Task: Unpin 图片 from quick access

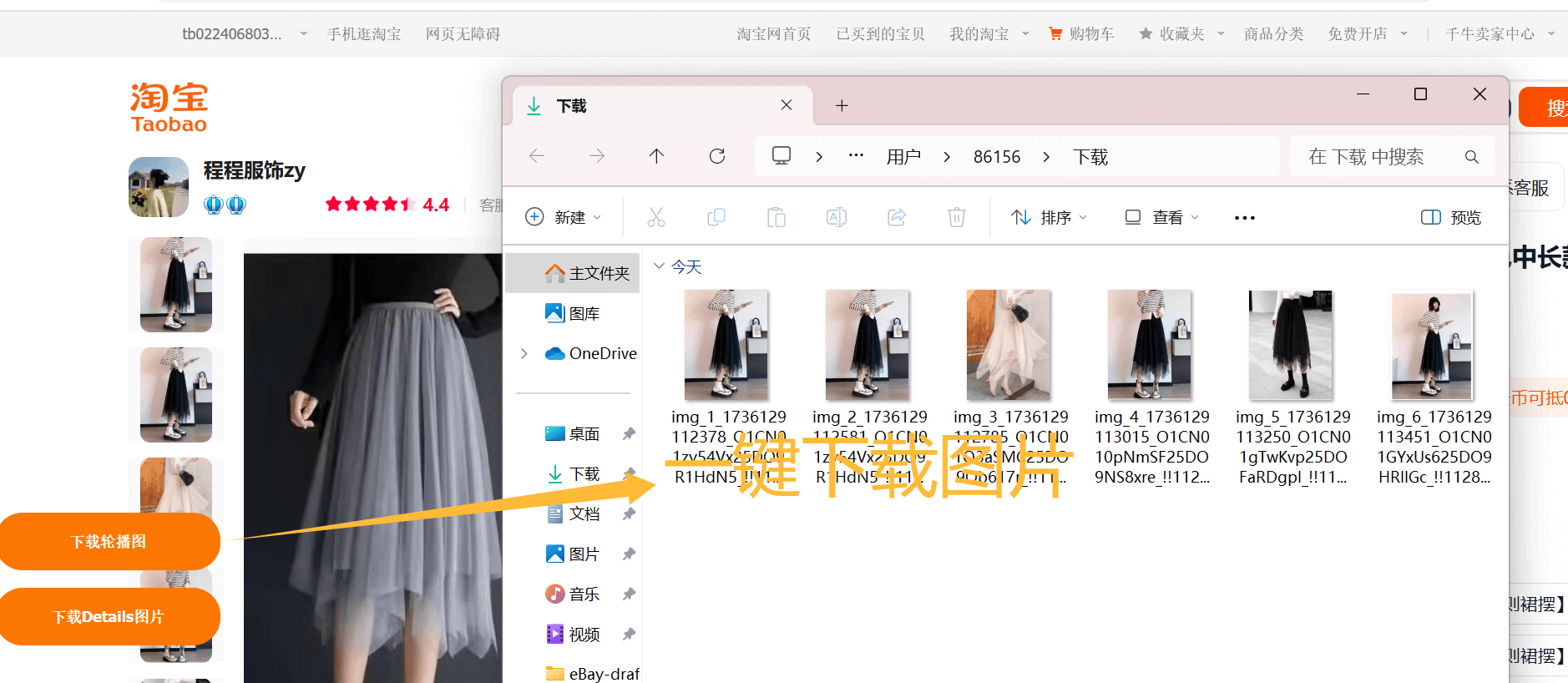Action: coord(630,554)
